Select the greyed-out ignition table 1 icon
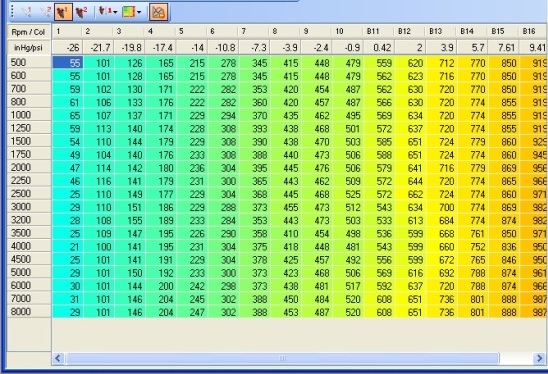548x374 pixels. coord(27,12)
